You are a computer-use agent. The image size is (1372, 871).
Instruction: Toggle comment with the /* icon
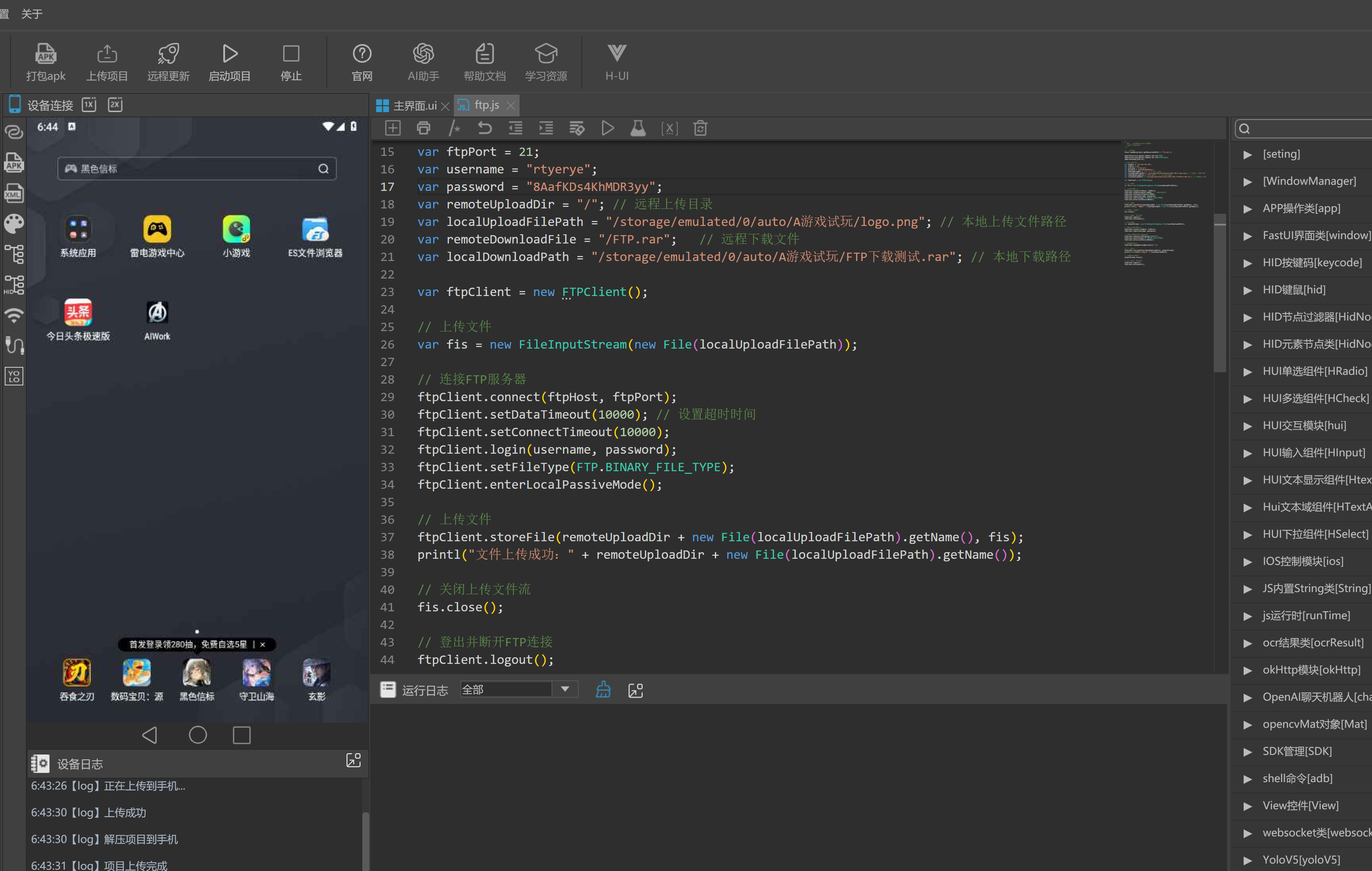[x=454, y=128]
